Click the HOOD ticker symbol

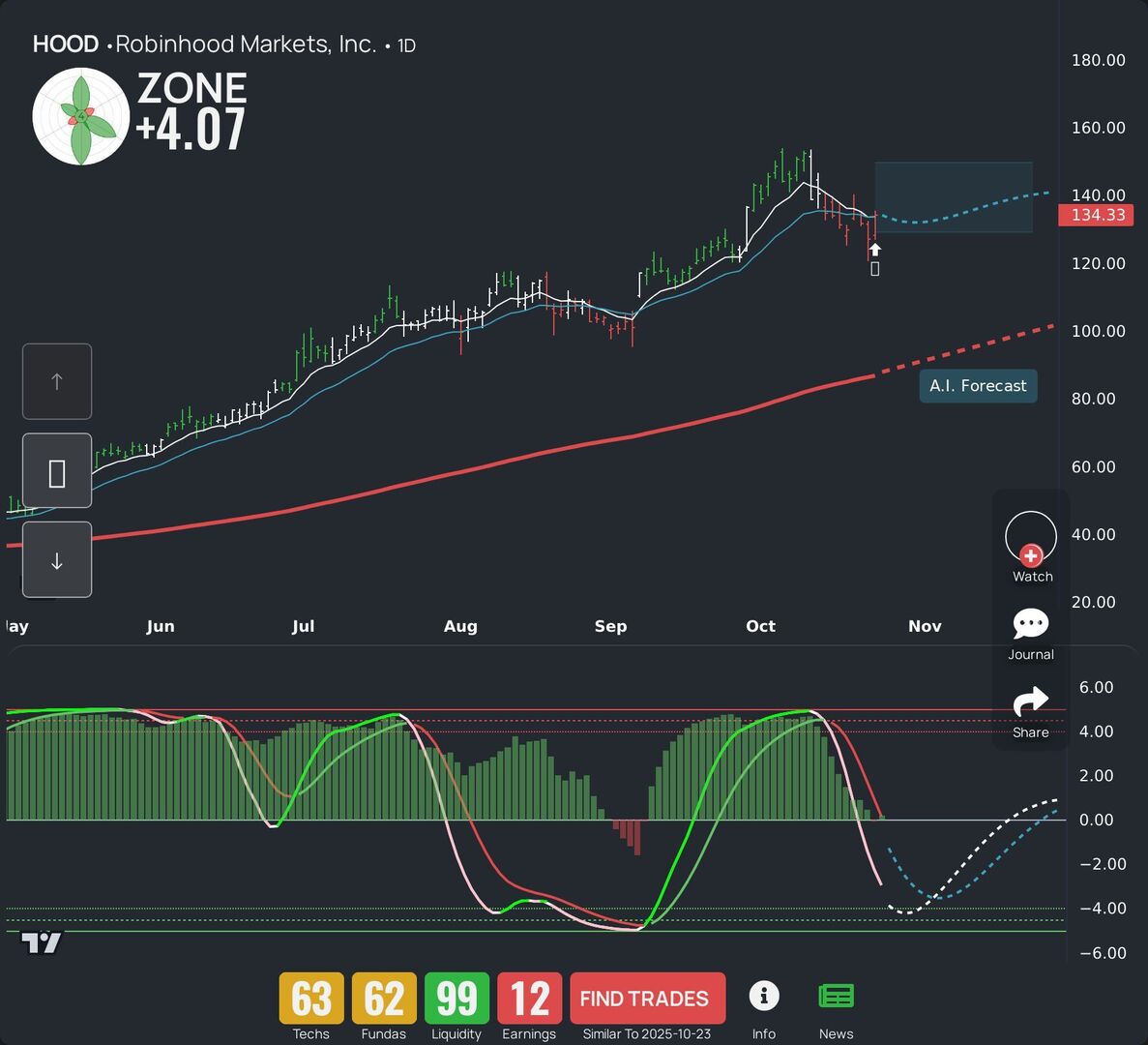click(66, 45)
